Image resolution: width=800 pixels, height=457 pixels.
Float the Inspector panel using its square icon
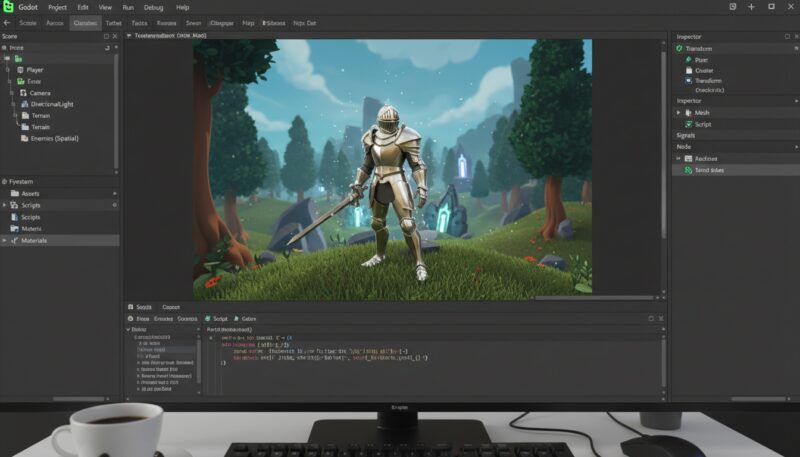[787, 36]
